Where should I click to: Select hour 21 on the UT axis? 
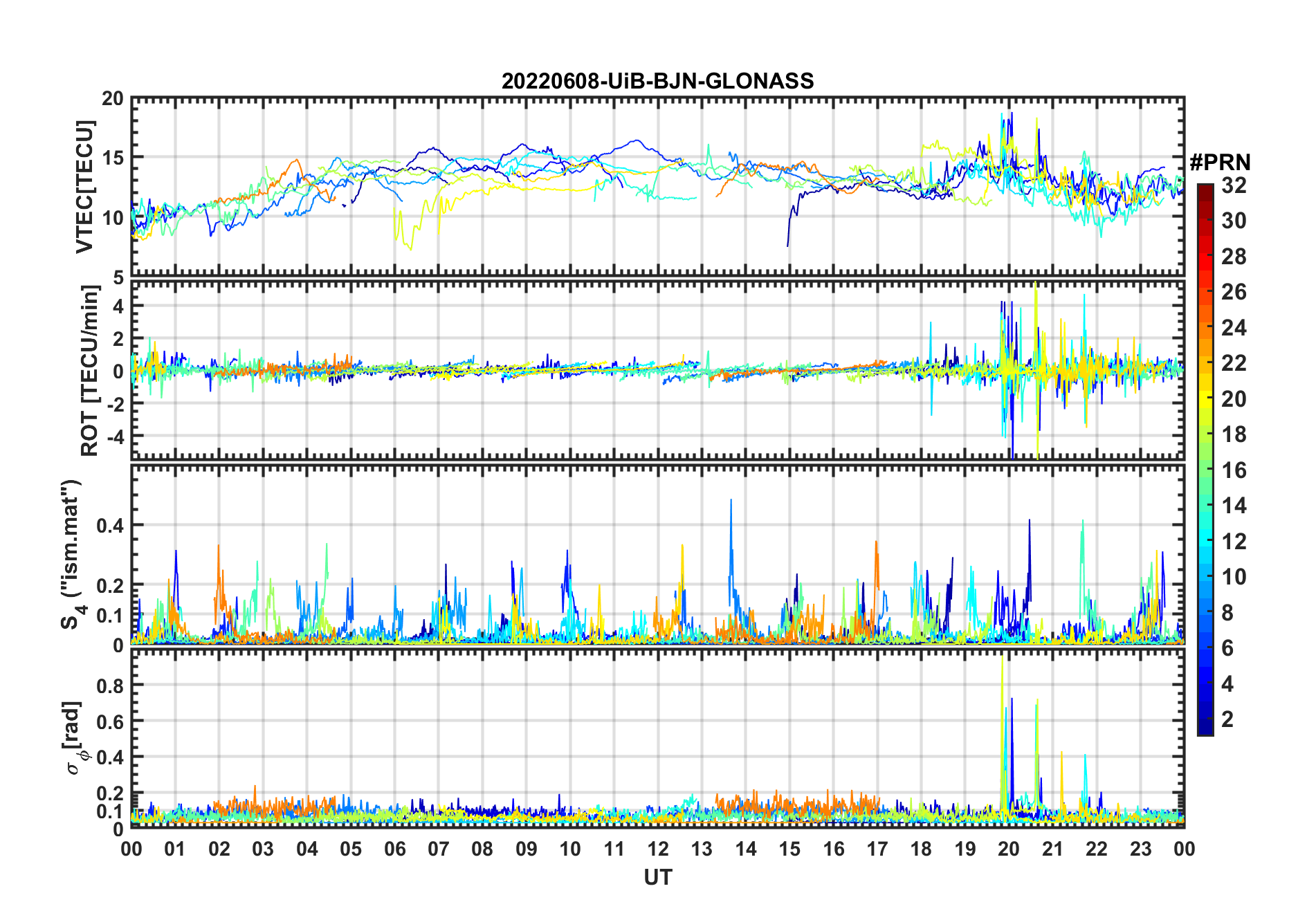[1053, 849]
